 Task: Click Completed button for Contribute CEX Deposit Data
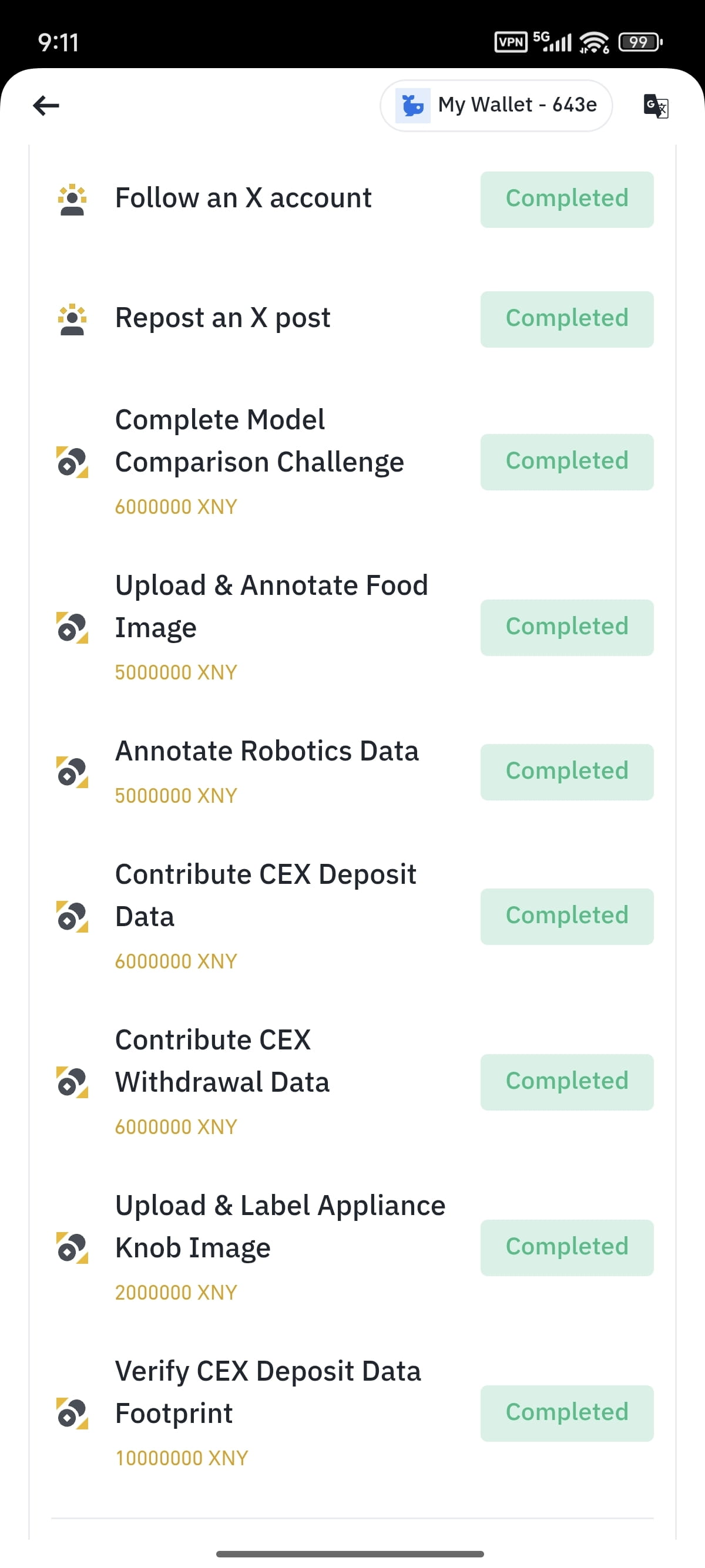point(567,917)
